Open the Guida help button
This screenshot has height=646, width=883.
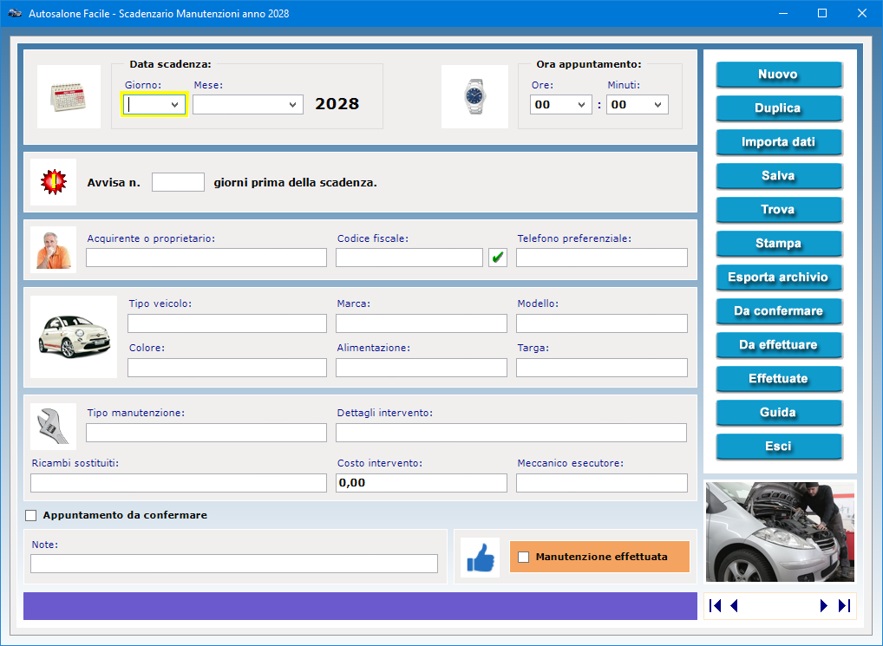click(778, 412)
